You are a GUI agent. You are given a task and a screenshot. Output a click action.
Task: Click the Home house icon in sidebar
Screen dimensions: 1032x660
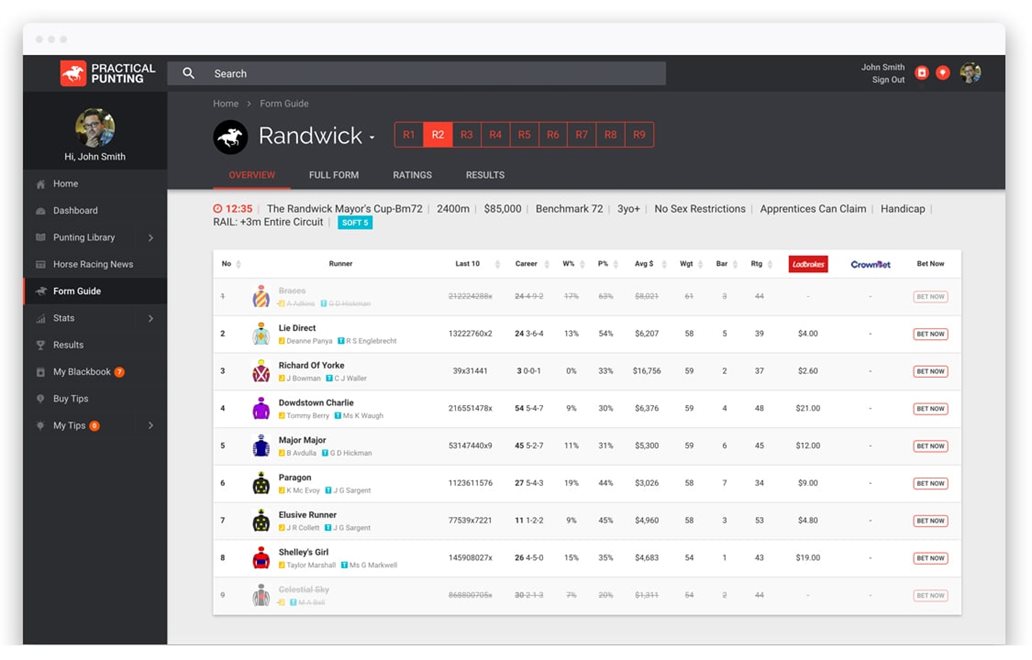pos(41,184)
